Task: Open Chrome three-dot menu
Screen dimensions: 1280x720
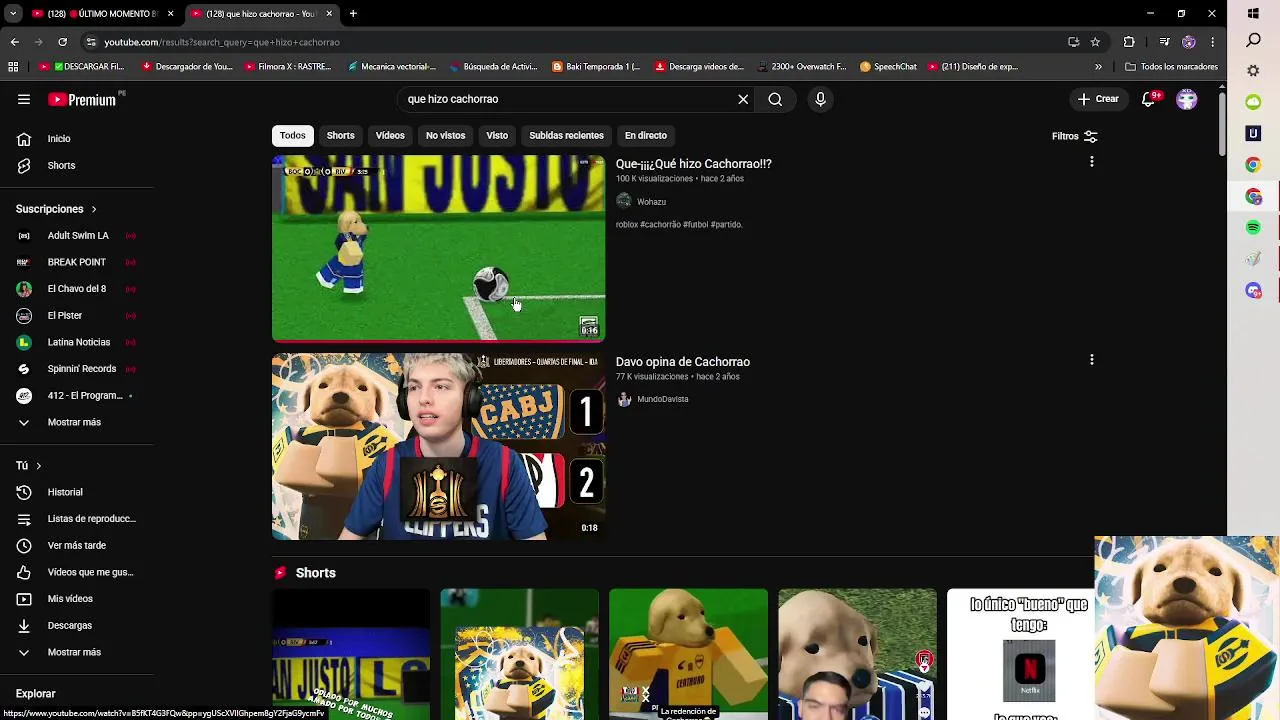Action: point(1212,42)
